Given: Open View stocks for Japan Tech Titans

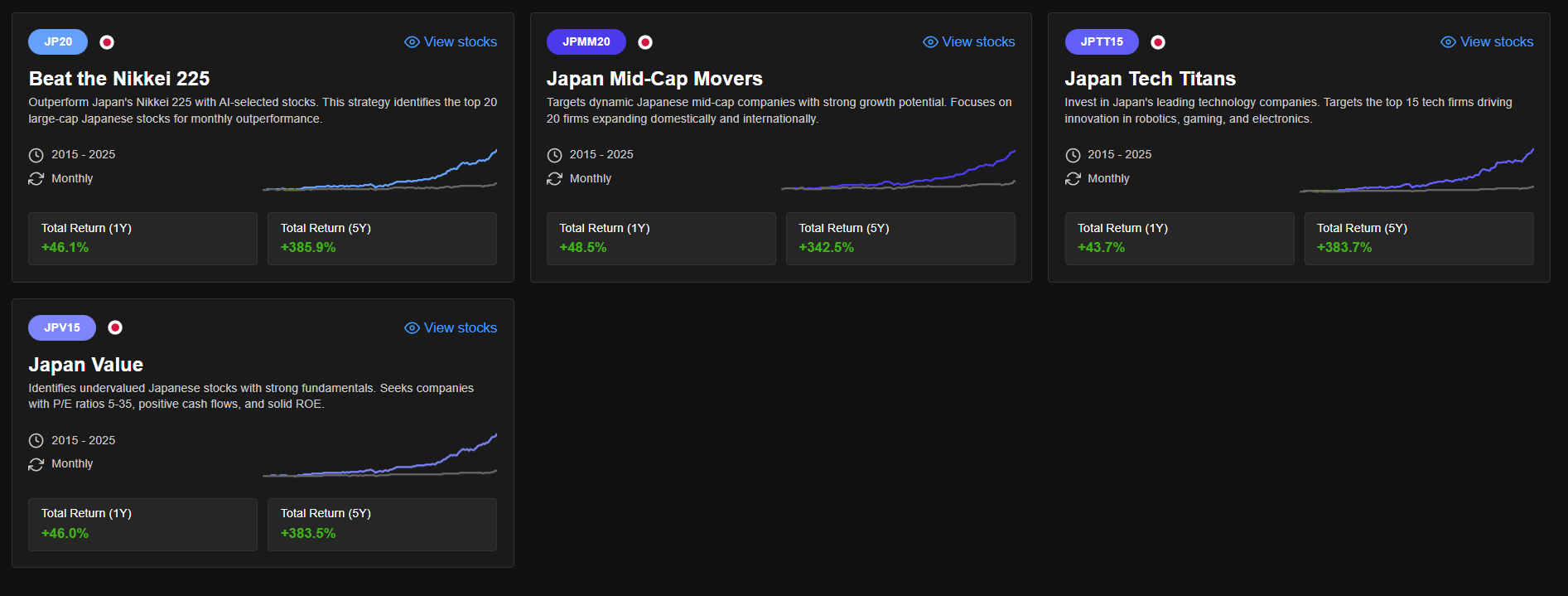Looking at the screenshot, I should 1487,42.
